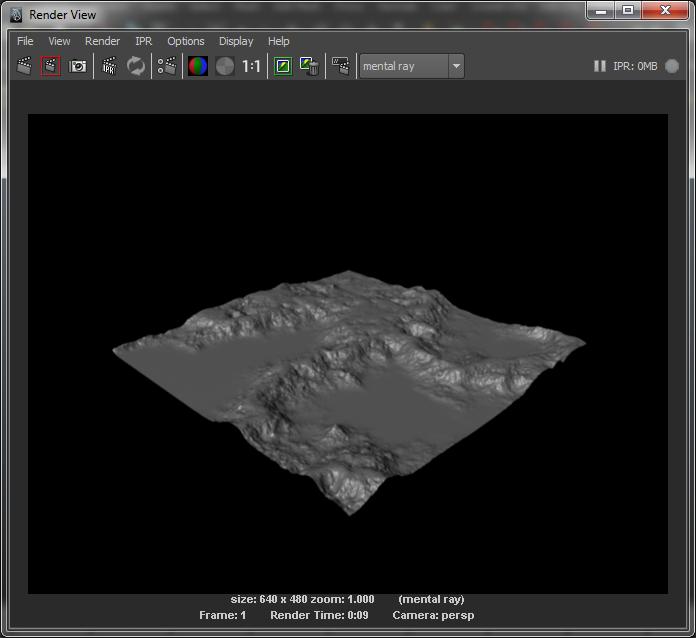696x638 pixels.
Task: Maximize the Render View window
Action: pos(628,11)
